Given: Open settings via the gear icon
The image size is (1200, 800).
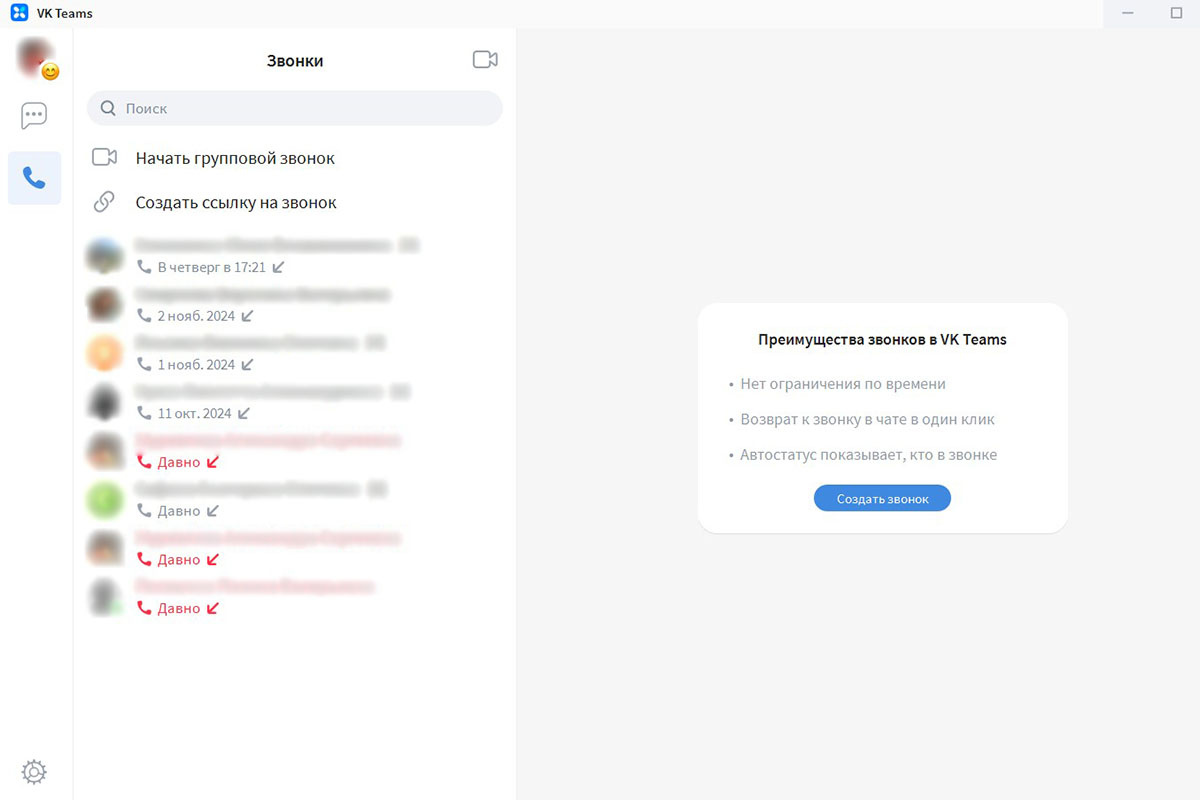Looking at the screenshot, I should tap(34, 771).
